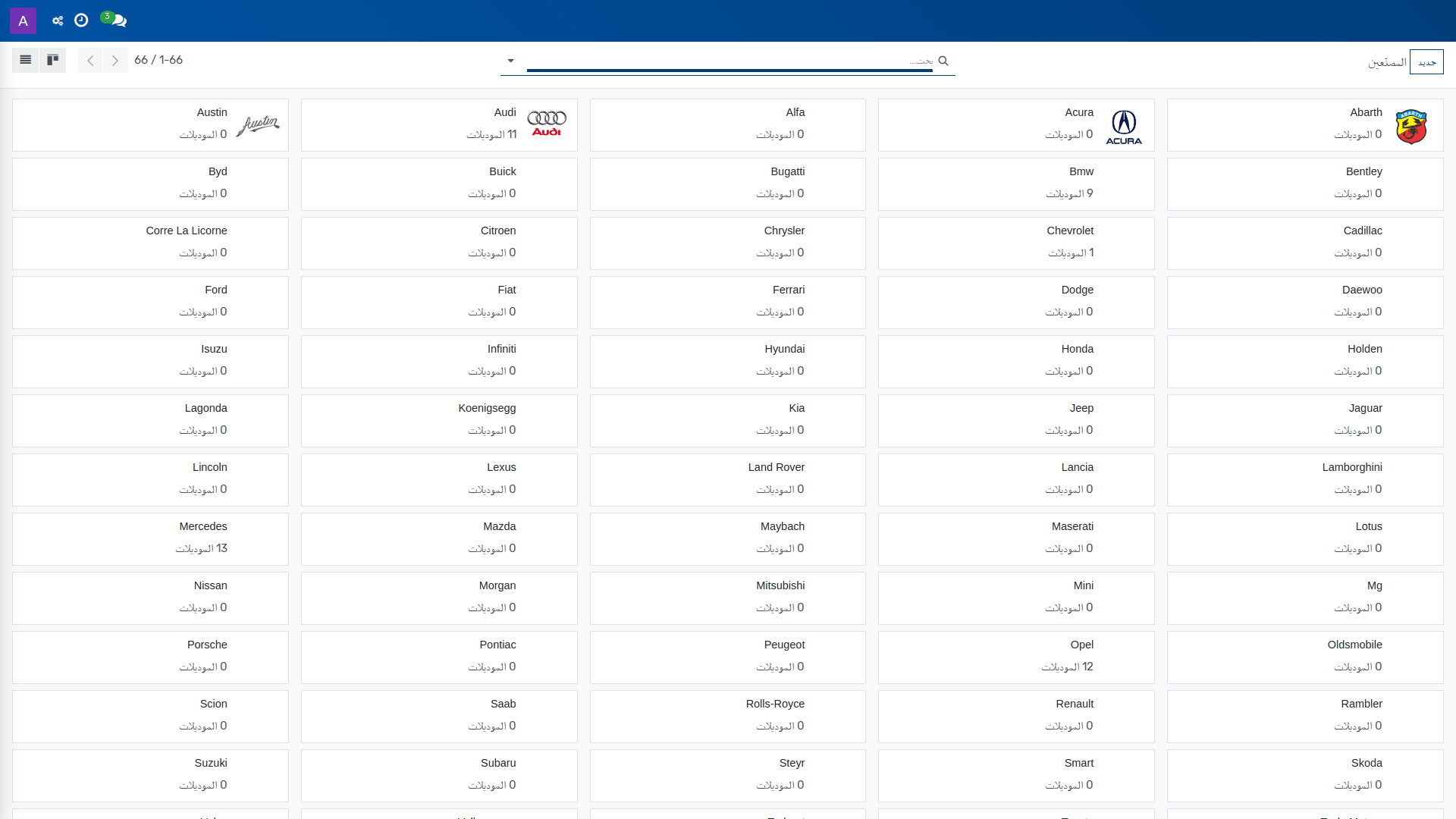The image size is (1456, 819).
Task: Open the activities clock icon
Action: click(81, 20)
